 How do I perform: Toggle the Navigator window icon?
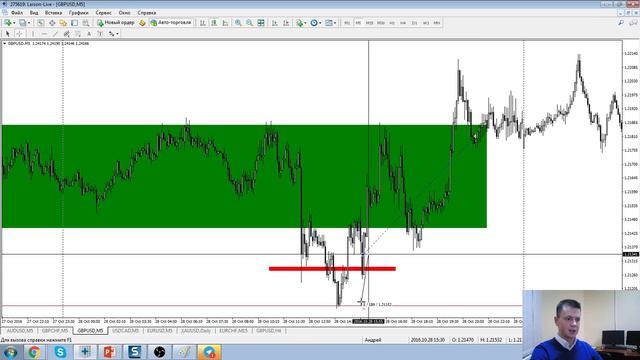pyautogui.click(x=63, y=23)
